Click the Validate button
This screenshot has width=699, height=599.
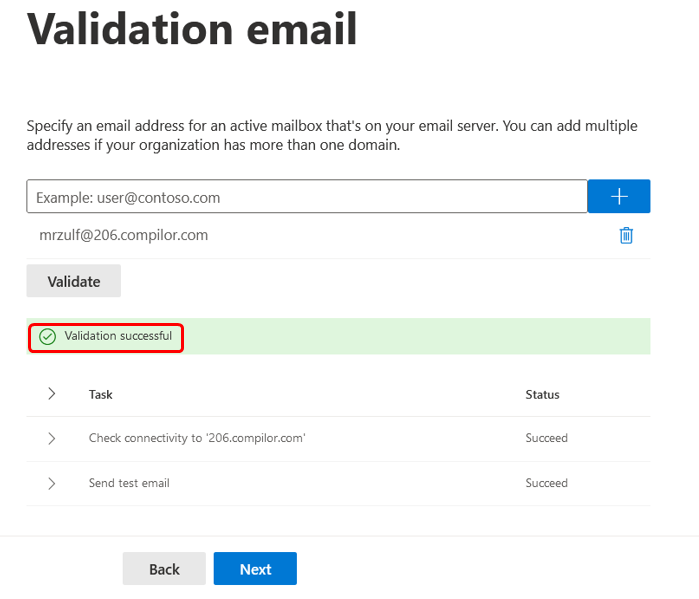74,281
